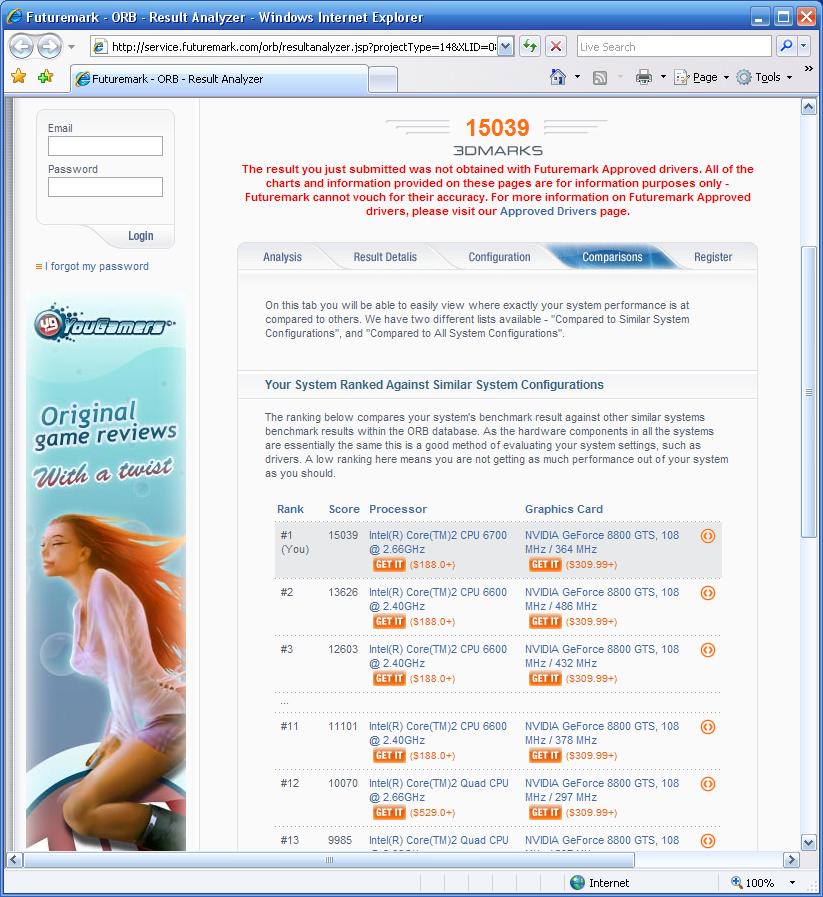Click the Add to Favorites icon
Screen dimensions: 823x897
click(45, 77)
